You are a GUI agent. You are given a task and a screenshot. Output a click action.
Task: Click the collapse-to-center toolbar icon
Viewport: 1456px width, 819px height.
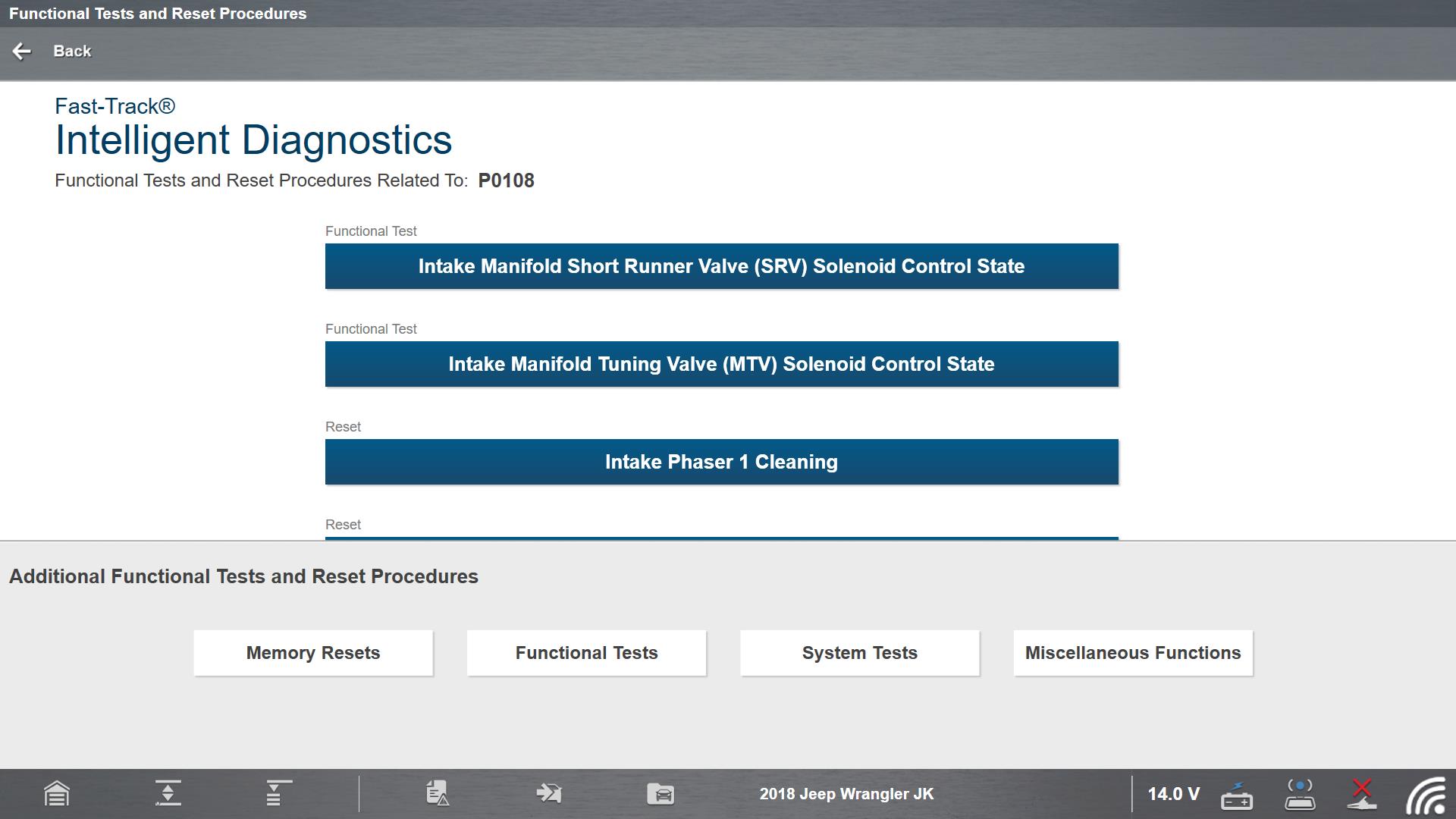(x=168, y=793)
